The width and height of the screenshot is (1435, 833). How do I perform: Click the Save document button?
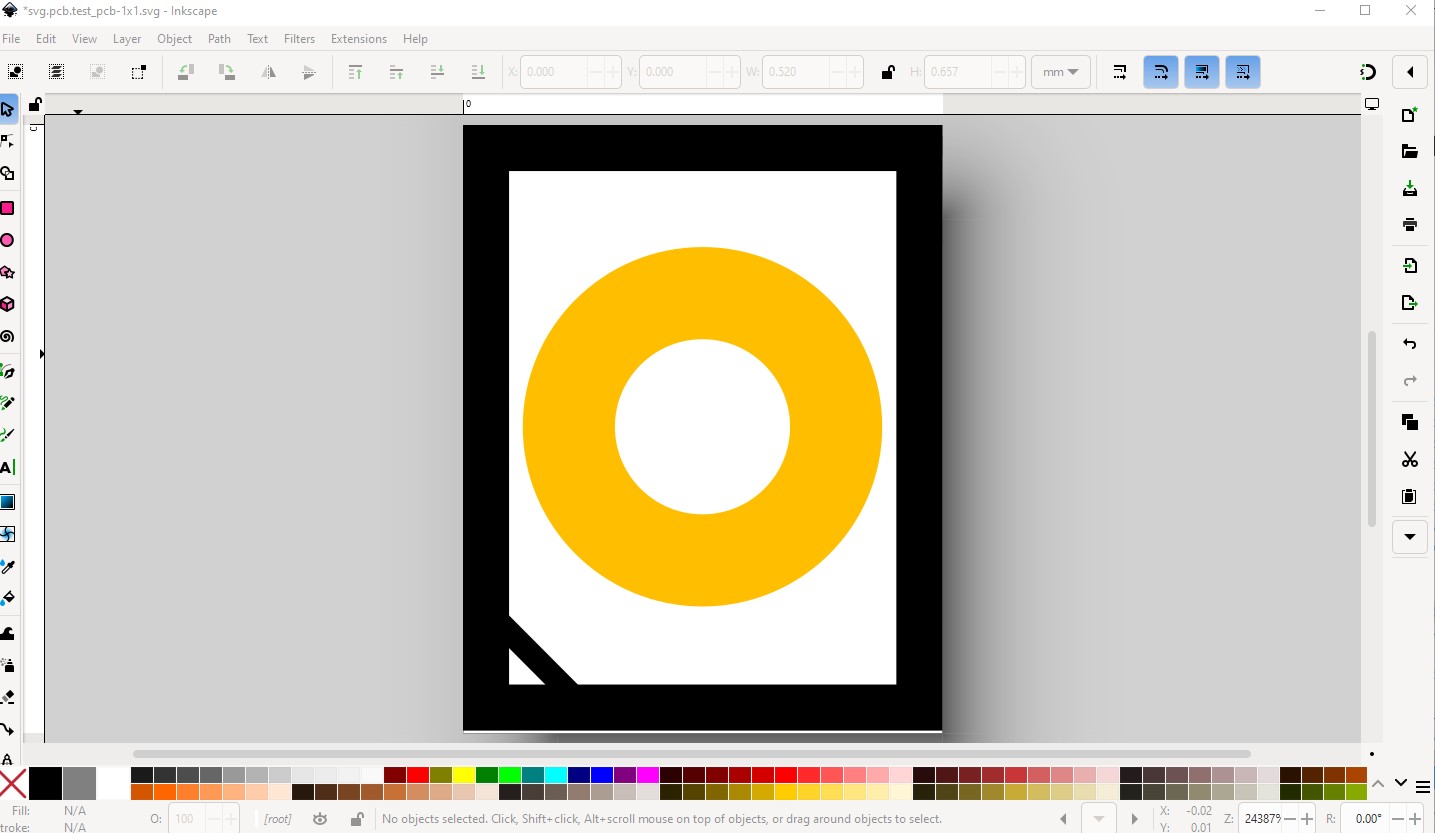[x=1410, y=189]
